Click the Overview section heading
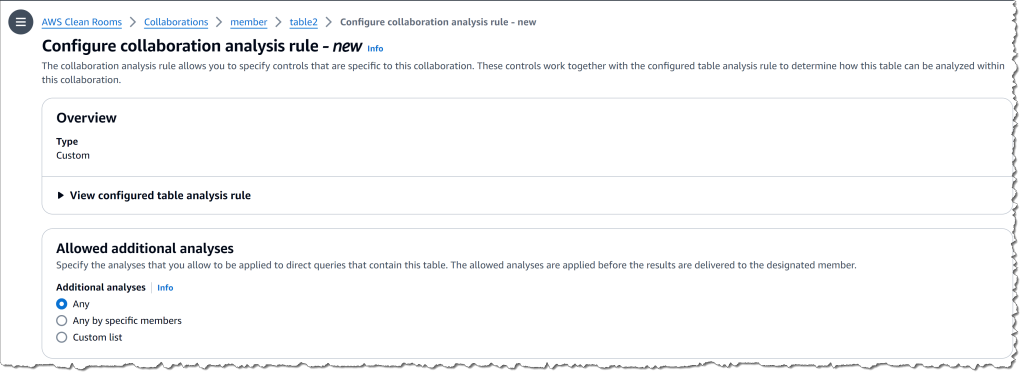The height and width of the screenshot is (375, 1024). tap(87, 118)
